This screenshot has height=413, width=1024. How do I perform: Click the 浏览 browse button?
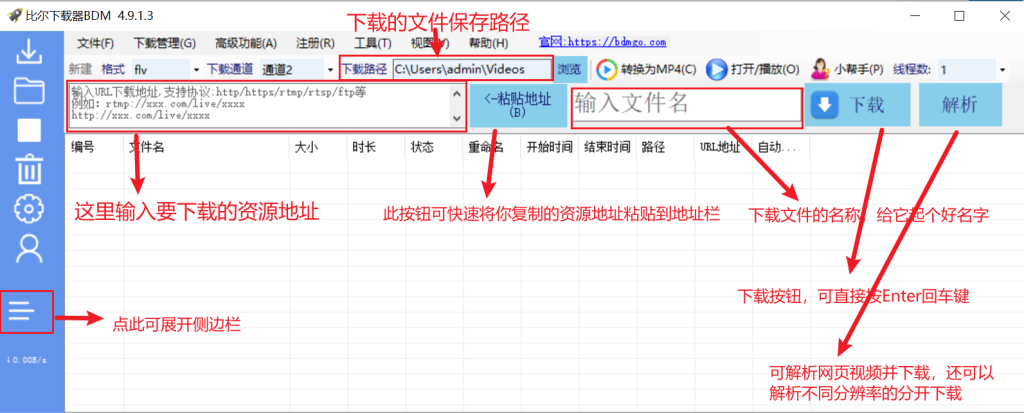tap(569, 69)
